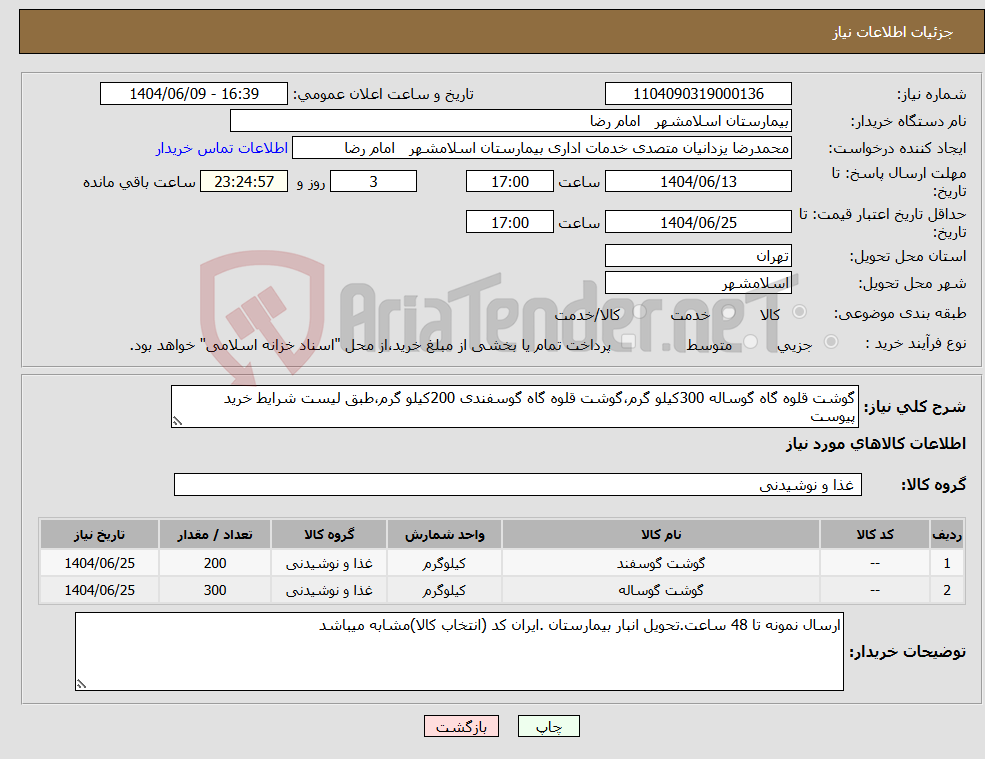Click the days field showing 3
This screenshot has width=985, height=759.
click(372, 181)
